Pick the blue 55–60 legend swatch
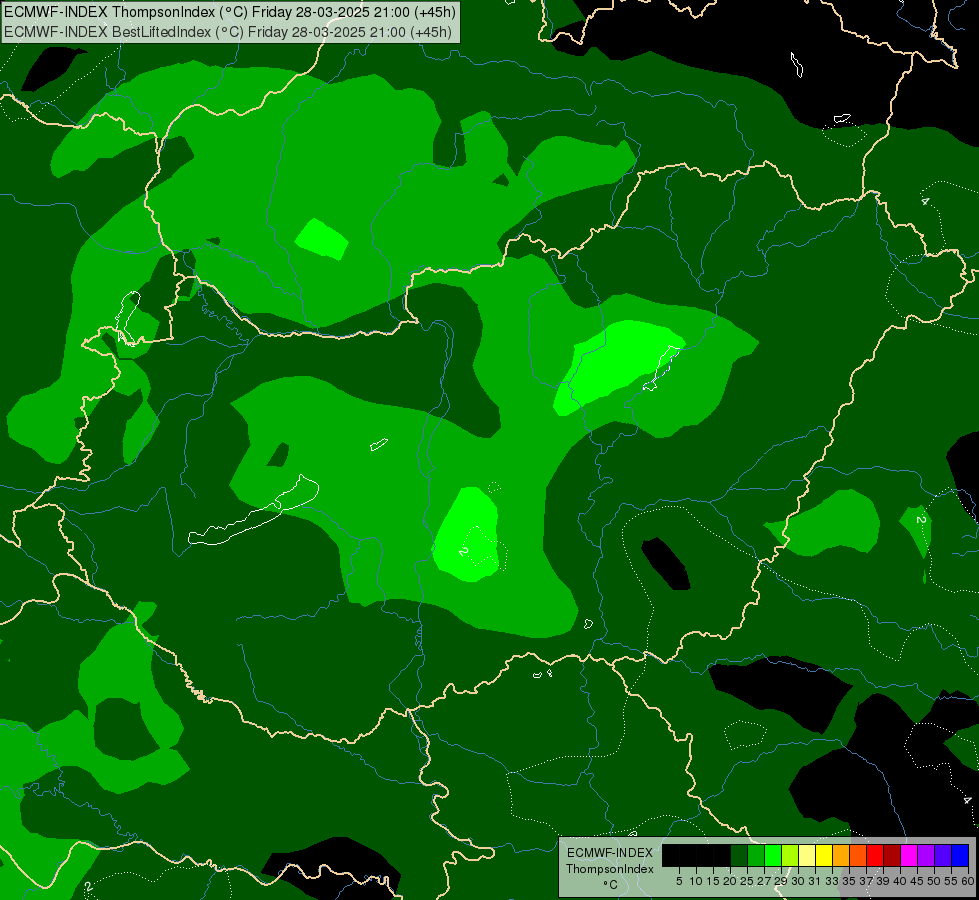Screen dimensions: 979x900 tap(960, 855)
